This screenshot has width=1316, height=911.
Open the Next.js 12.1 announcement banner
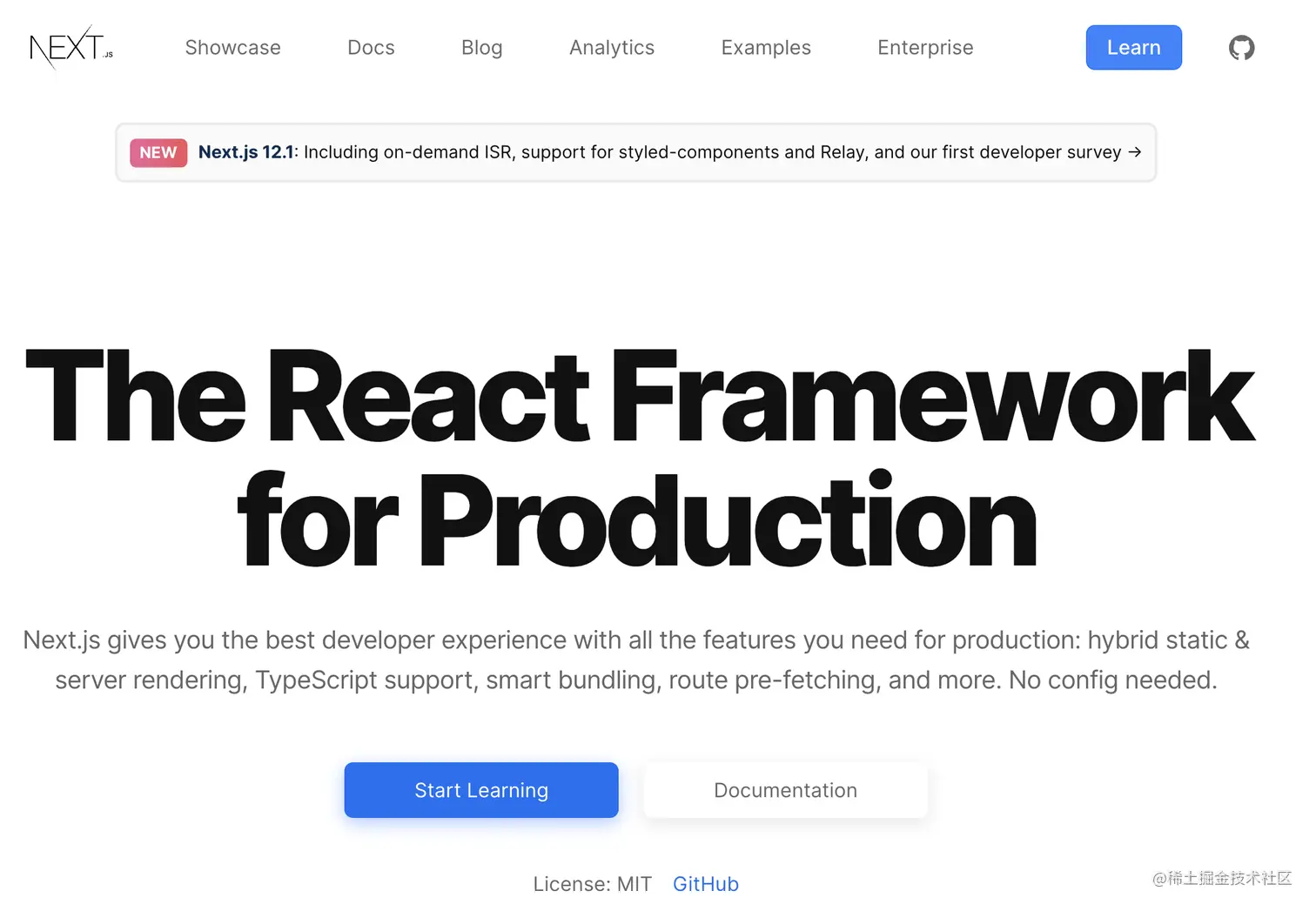(635, 152)
